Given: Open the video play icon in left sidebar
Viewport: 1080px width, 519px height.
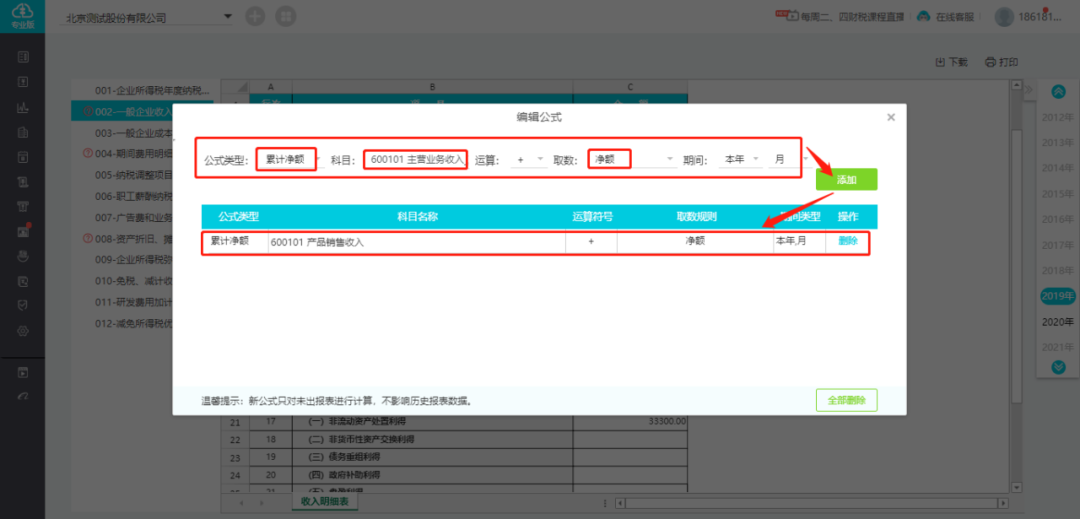Looking at the screenshot, I should (23, 373).
